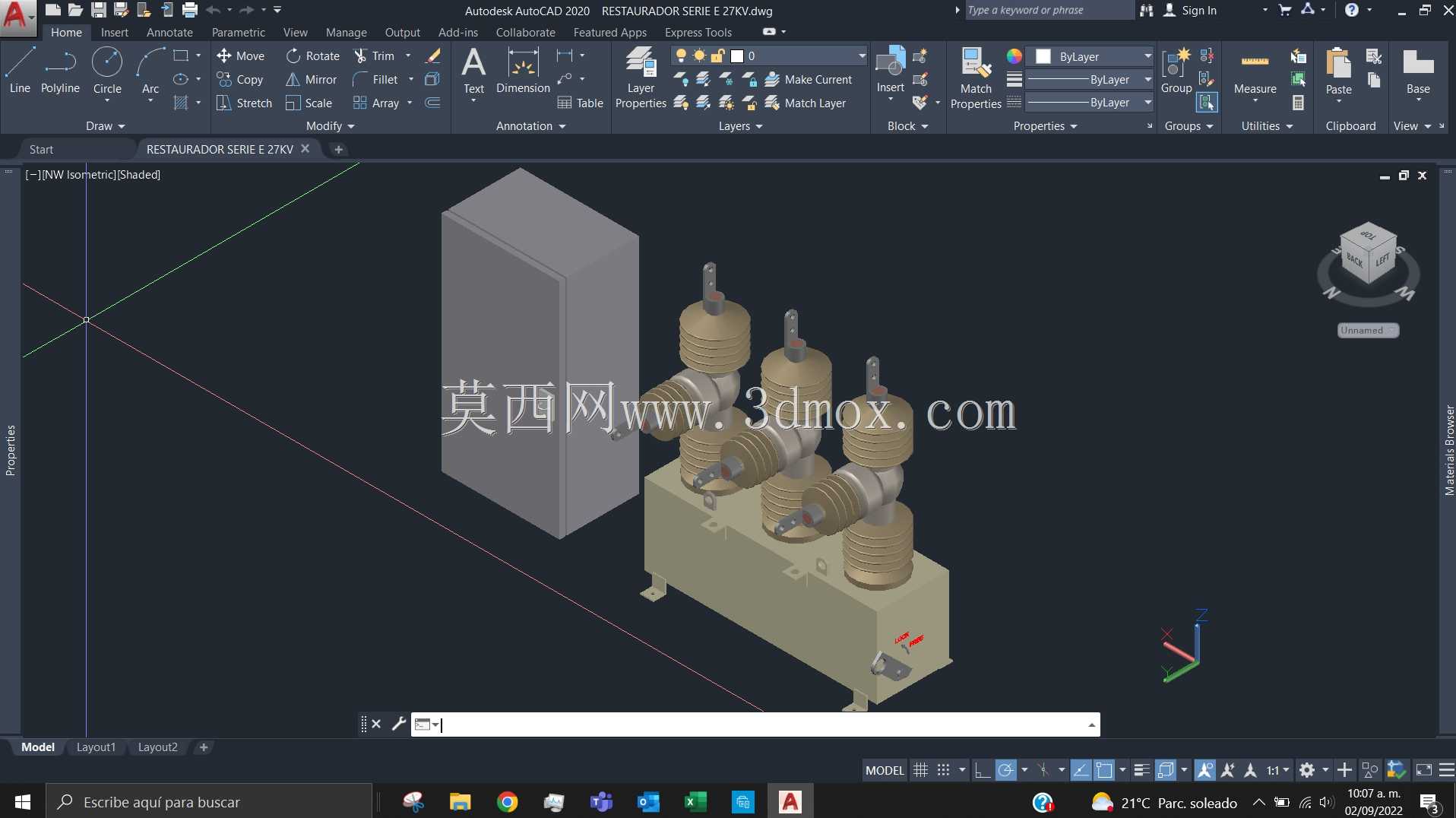1456x818 pixels.
Task: Select the Scale tool
Action: (309, 103)
